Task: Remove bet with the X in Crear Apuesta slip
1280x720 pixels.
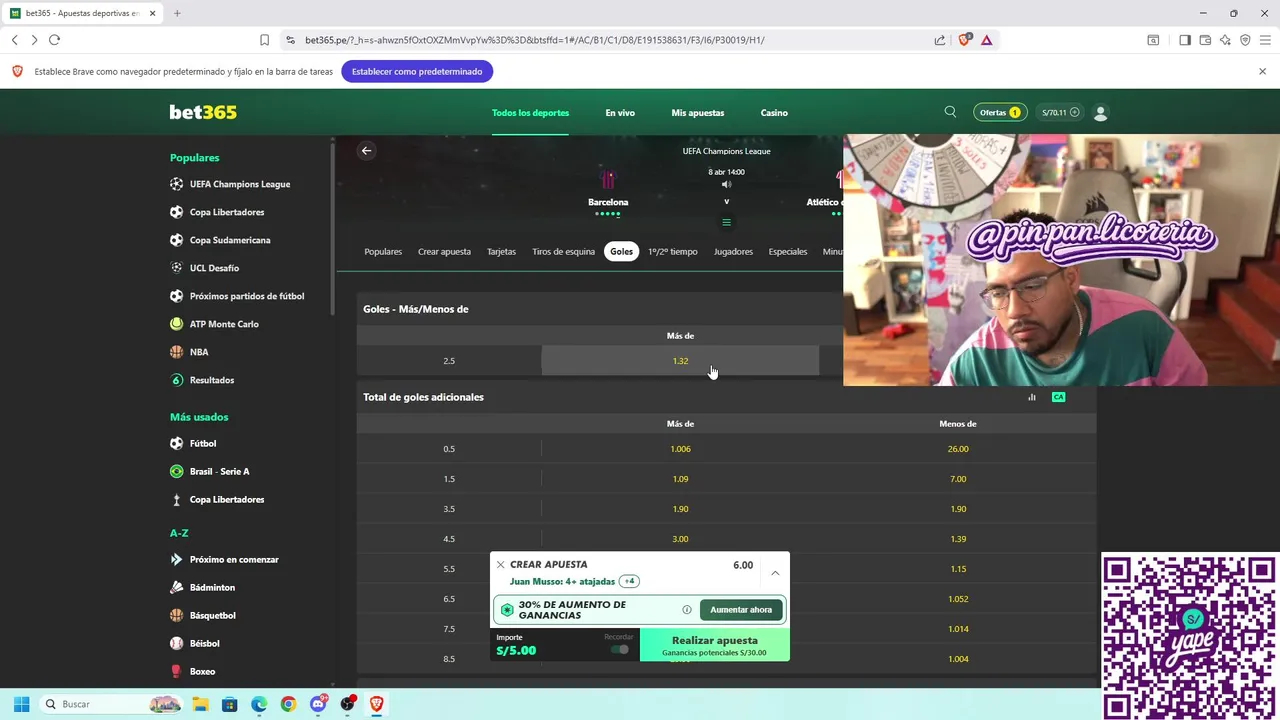Action: click(x=500, y=565)
